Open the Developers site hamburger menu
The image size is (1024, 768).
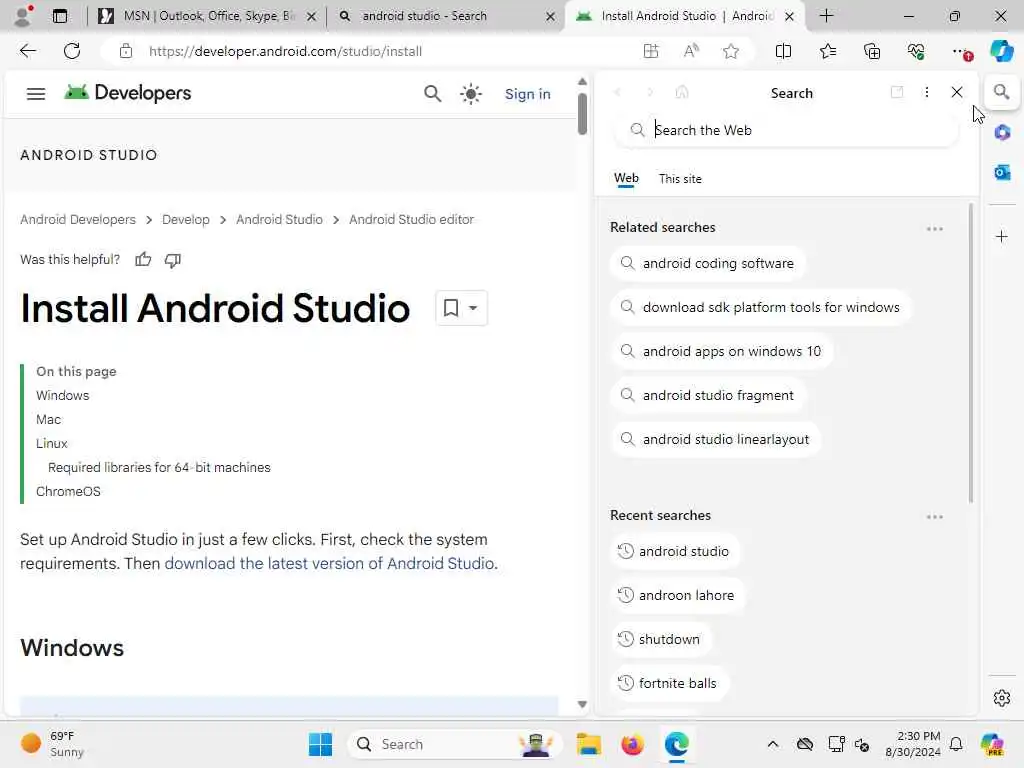36,94
